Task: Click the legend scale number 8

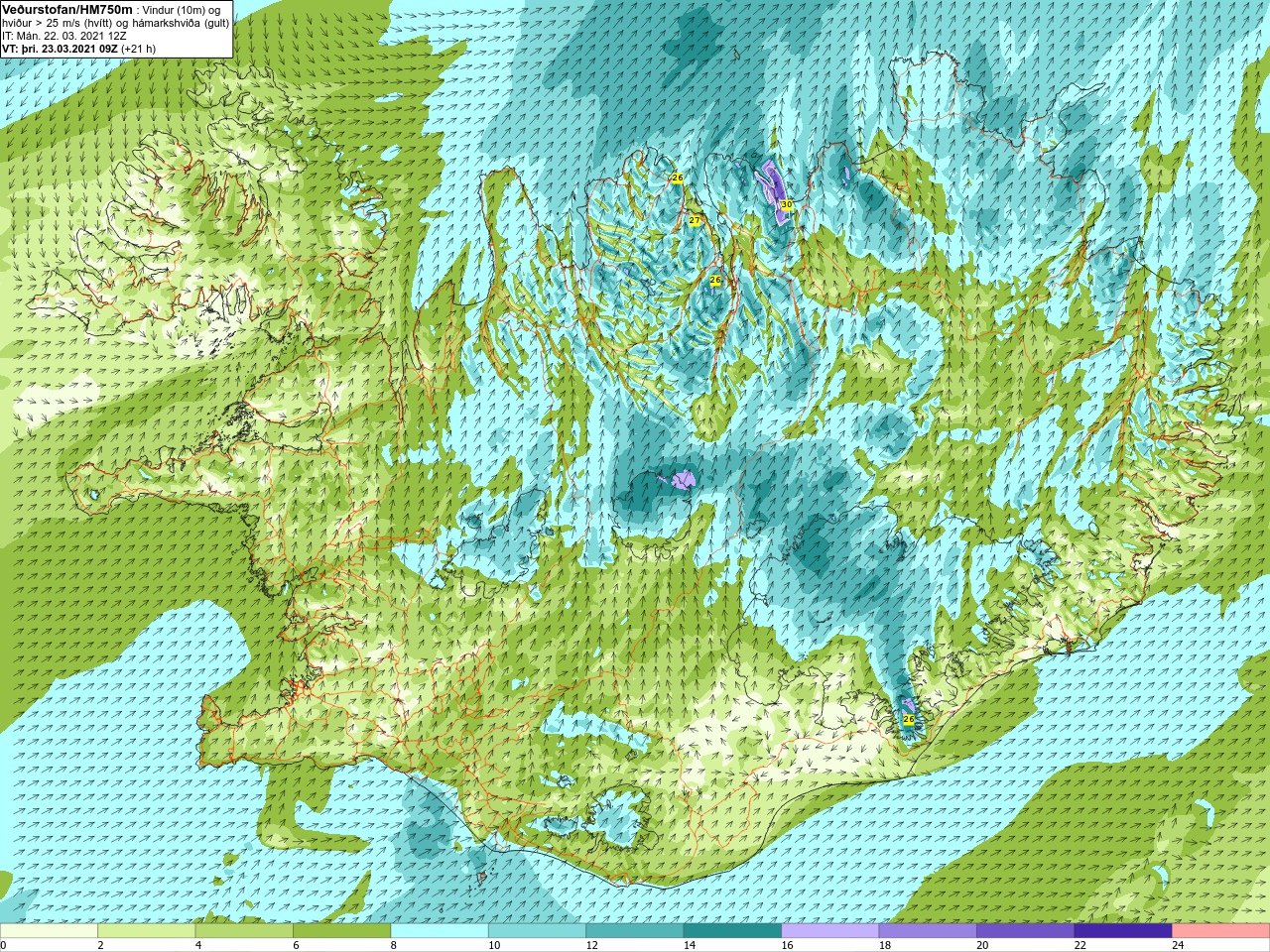Action: coord(394,945)
